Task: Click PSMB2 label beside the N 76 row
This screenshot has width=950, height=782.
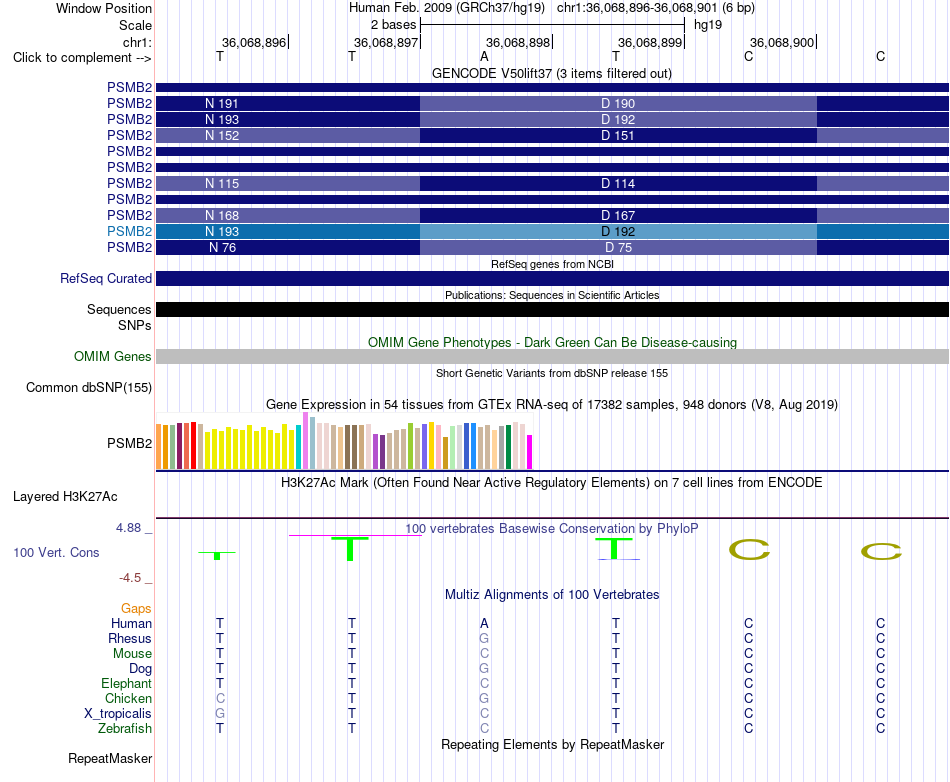Action: [x=129, y=248]
